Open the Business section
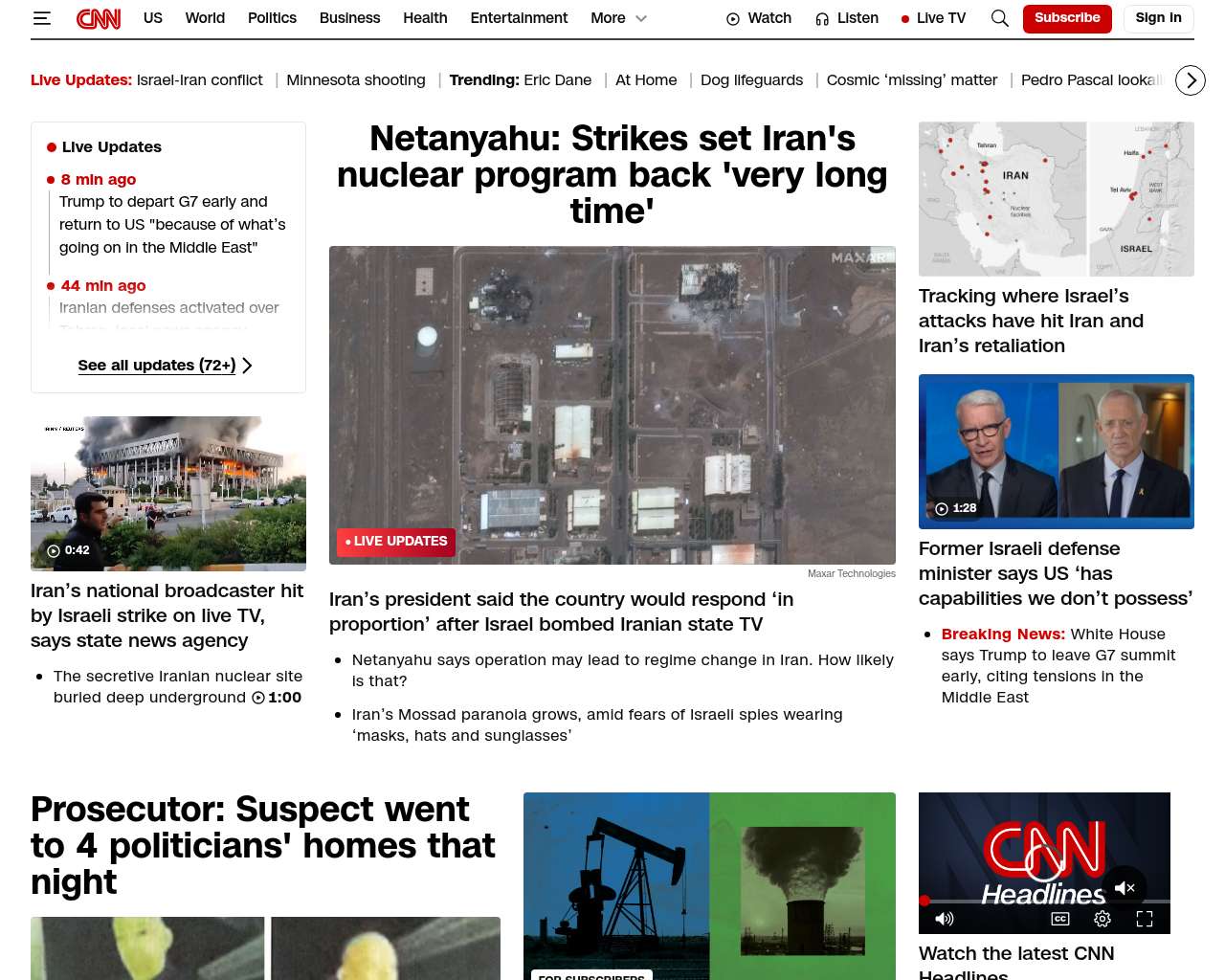 pyautogui.click(x=349, y=18)
